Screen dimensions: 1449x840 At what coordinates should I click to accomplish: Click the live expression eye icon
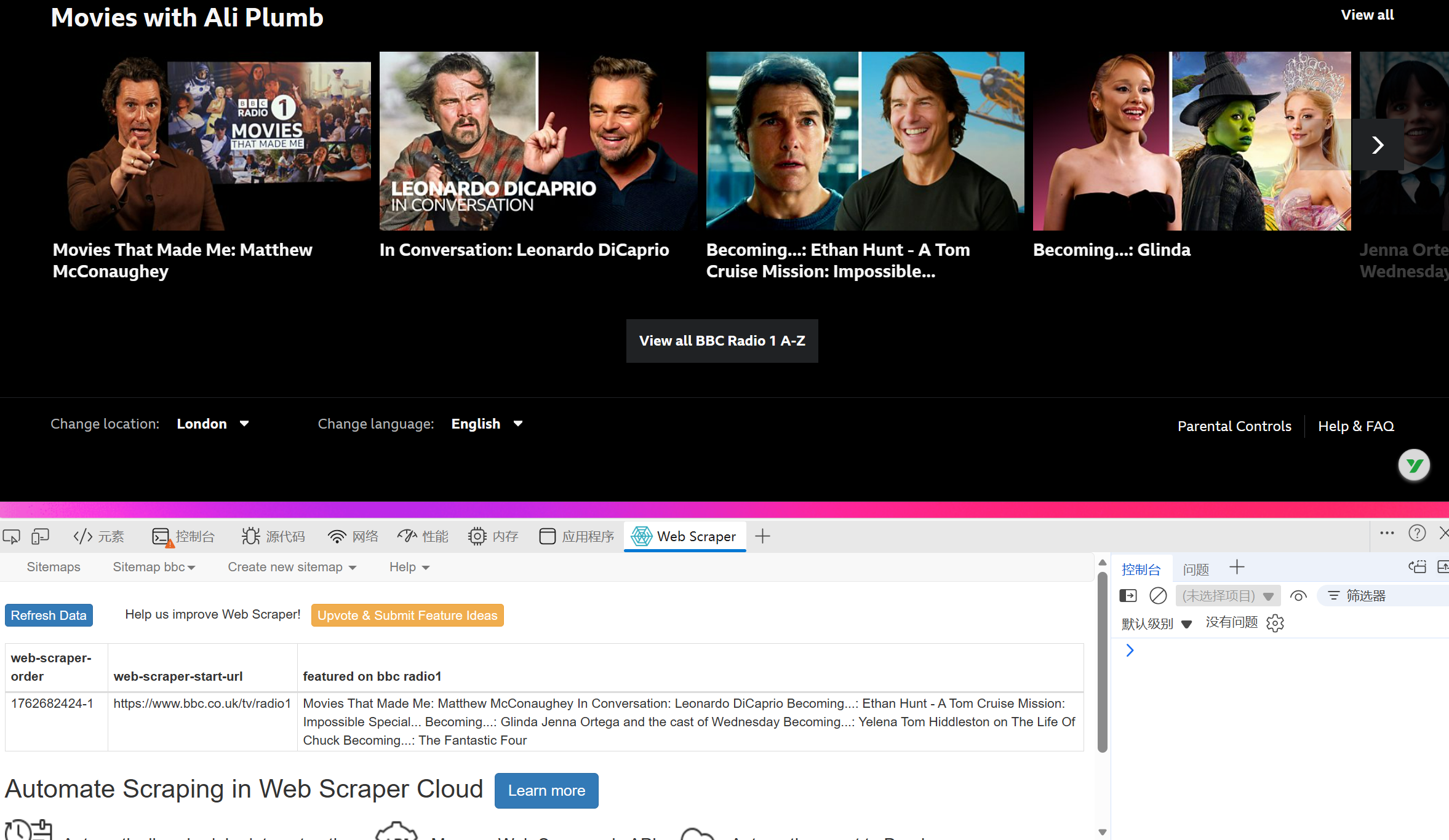pos(1298,595)
